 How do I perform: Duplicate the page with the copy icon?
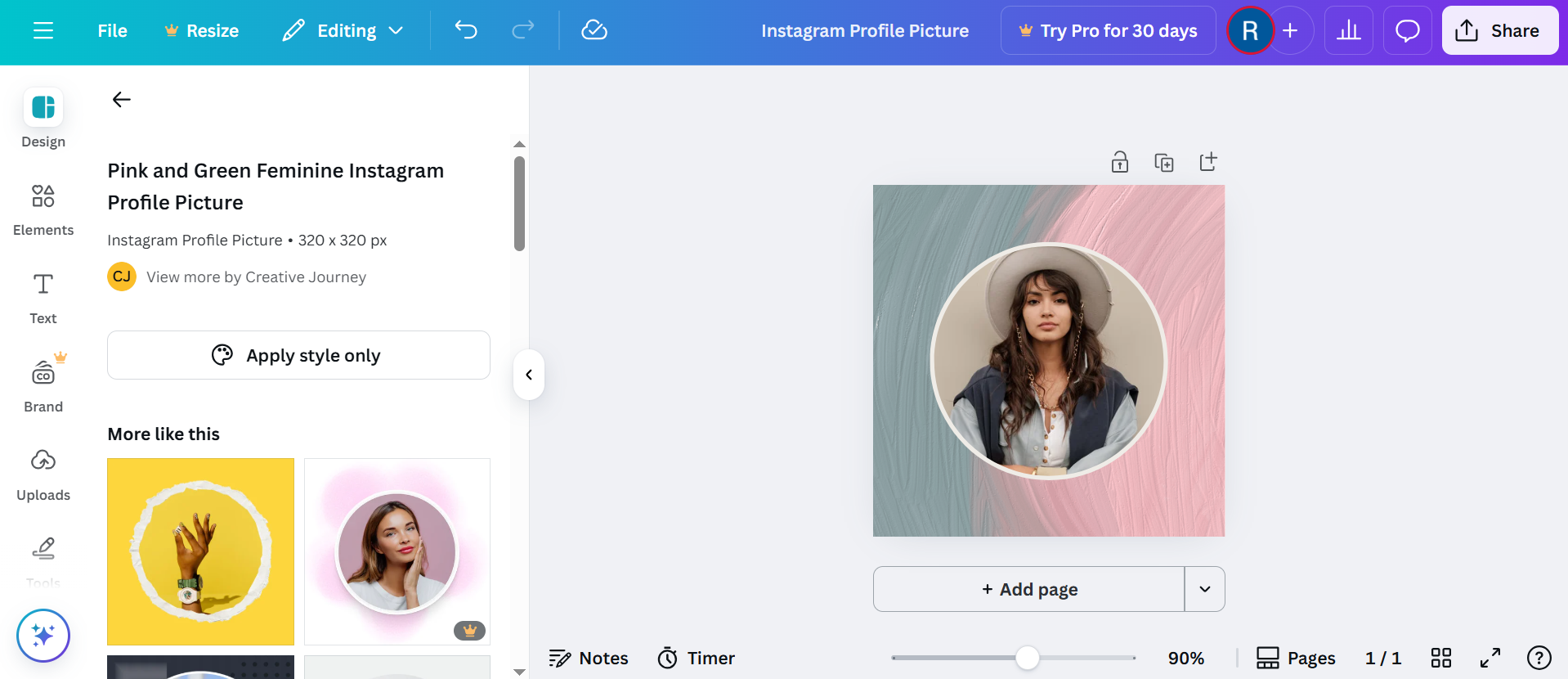coord(1164,162)
